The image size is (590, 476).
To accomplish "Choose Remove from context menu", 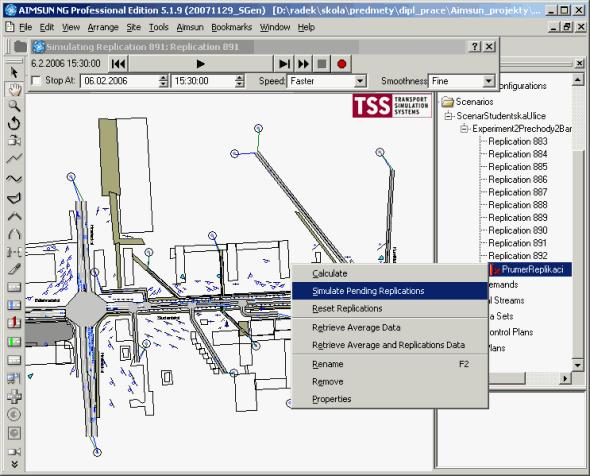I will [390, 382].
